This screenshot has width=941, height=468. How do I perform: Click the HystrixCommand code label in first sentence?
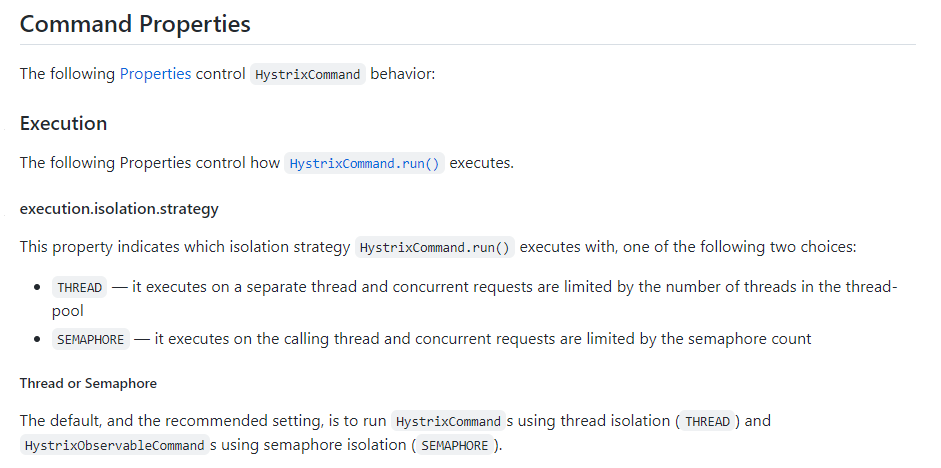pos(308,75)
